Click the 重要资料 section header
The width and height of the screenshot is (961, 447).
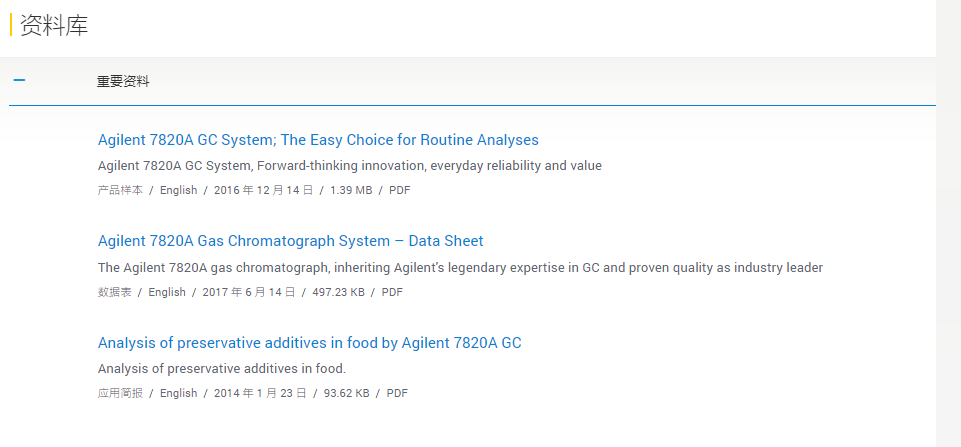click(472, 81)
